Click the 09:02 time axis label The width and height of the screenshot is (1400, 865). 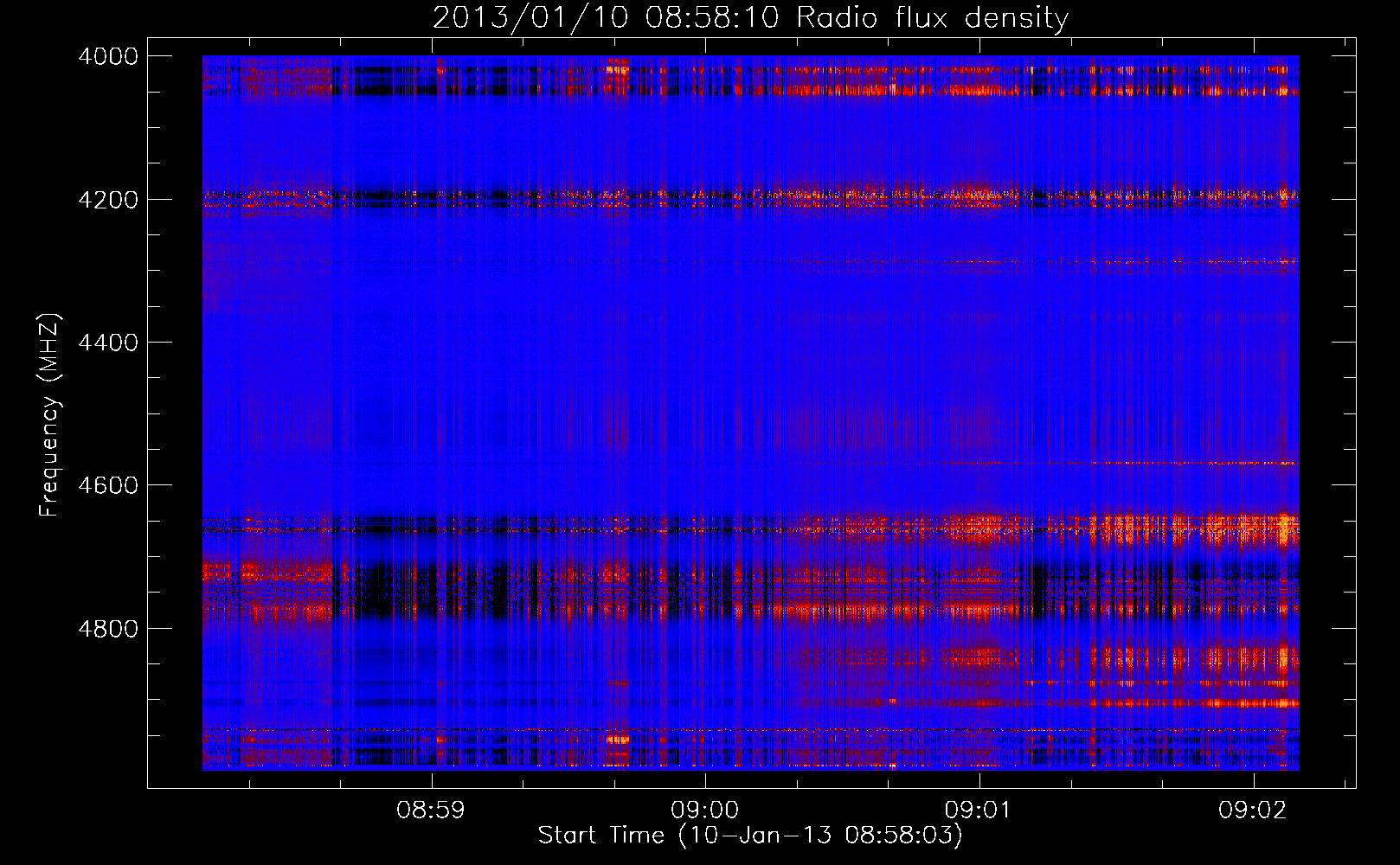[x=1253, y=811]
